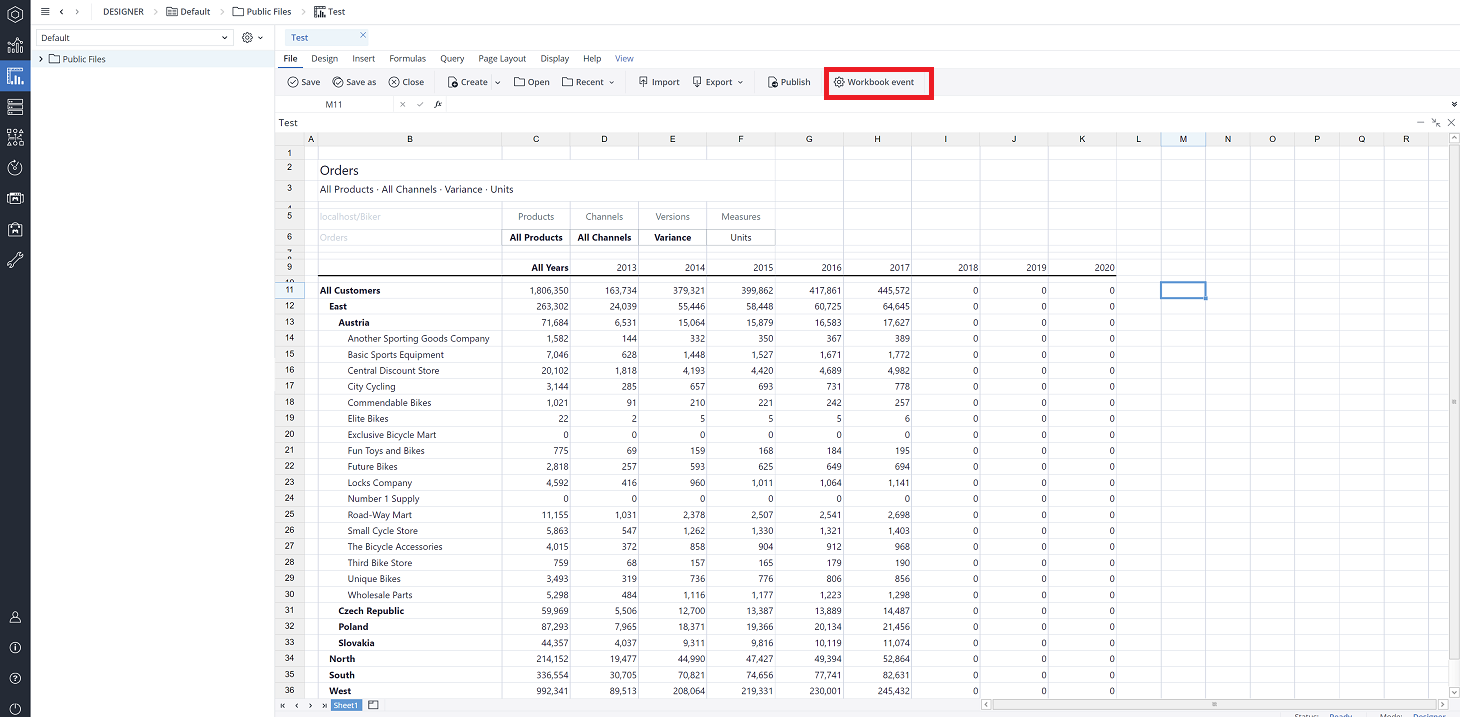Open the question mark help icon

coord(15,679)
